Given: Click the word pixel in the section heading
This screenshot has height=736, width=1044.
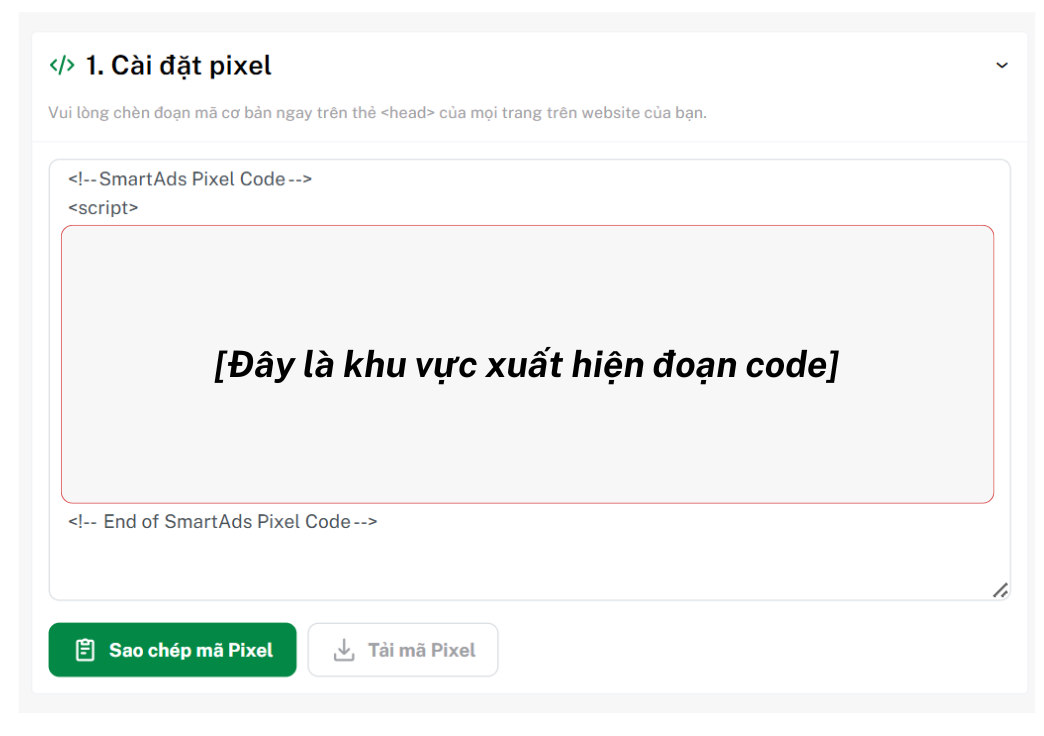Looking at the screenshot, I should pos(239,67).
